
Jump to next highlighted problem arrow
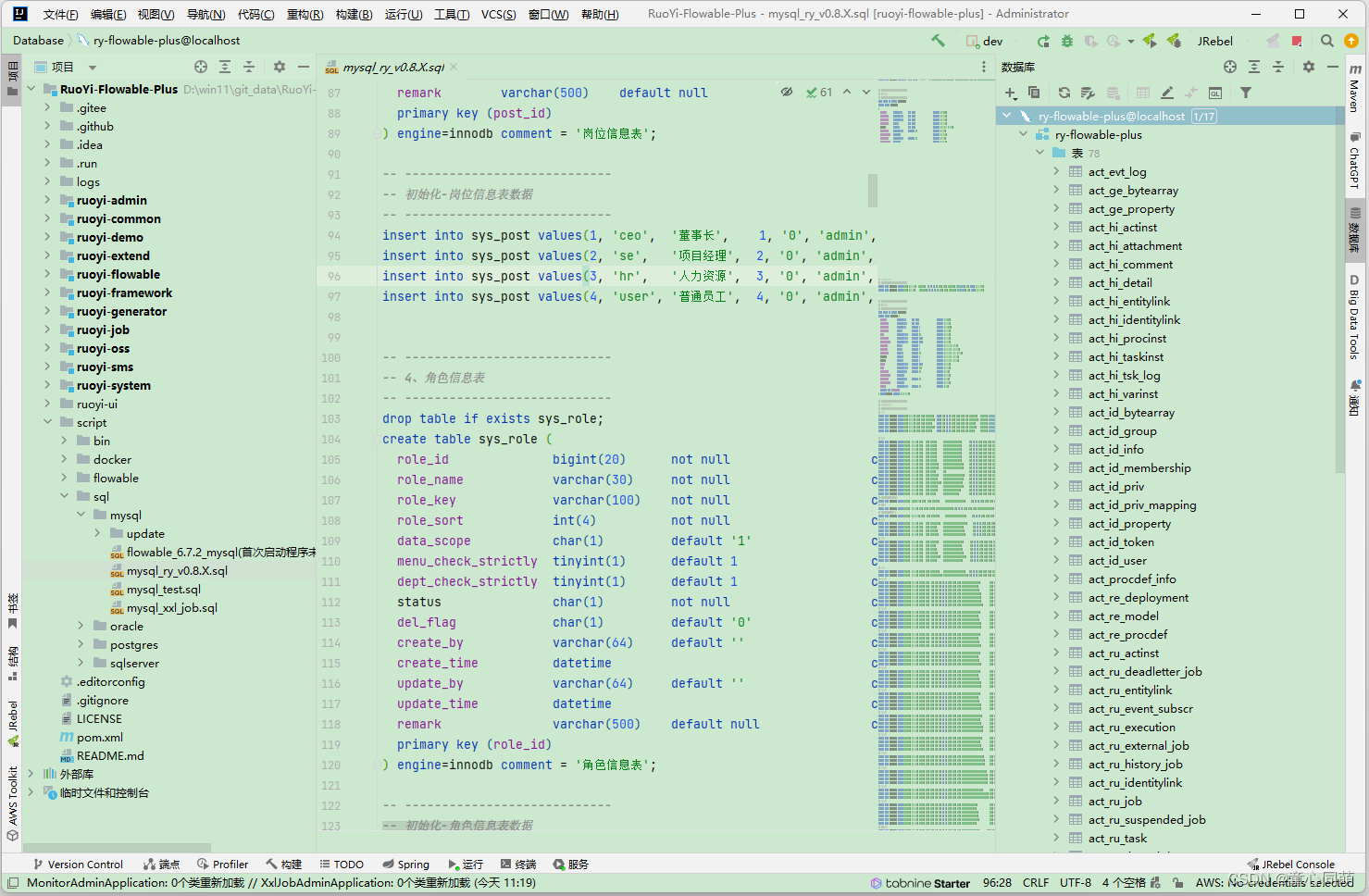pyautogui.click(x=866, y=92)
